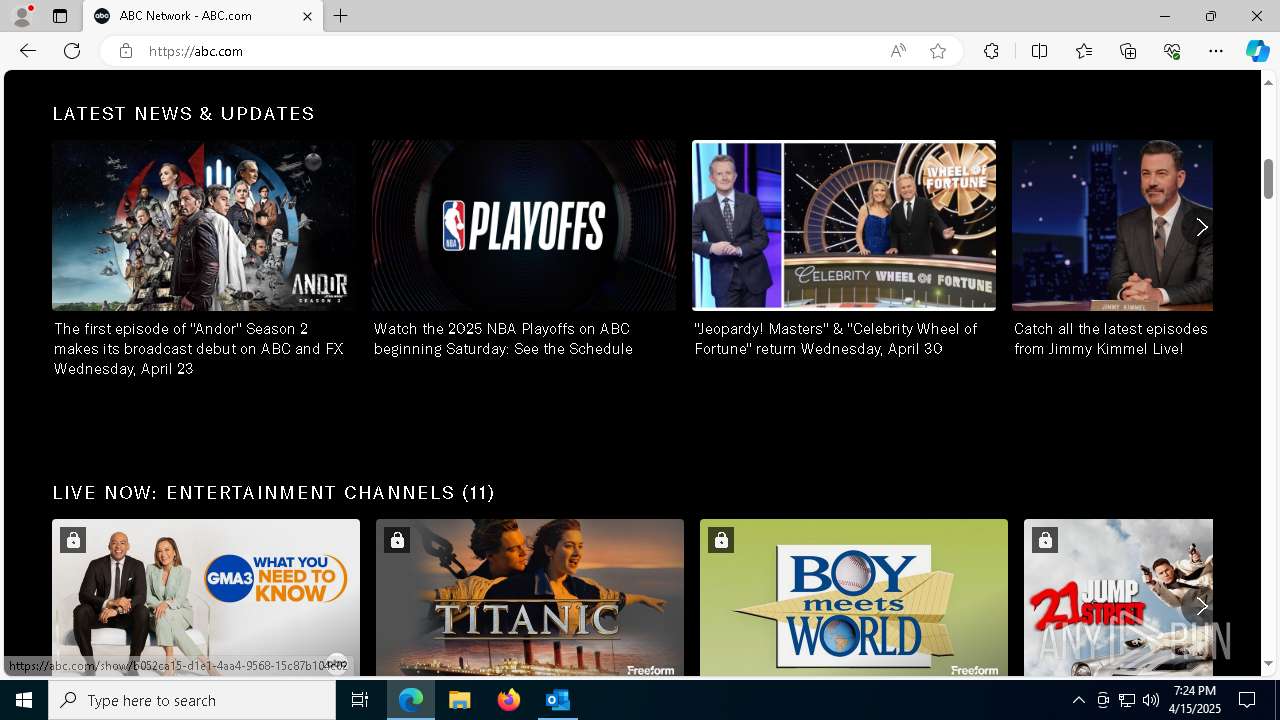Click the lock icon on Boy Meets World card
1280x720 pixels.
(x=721, y=540)
